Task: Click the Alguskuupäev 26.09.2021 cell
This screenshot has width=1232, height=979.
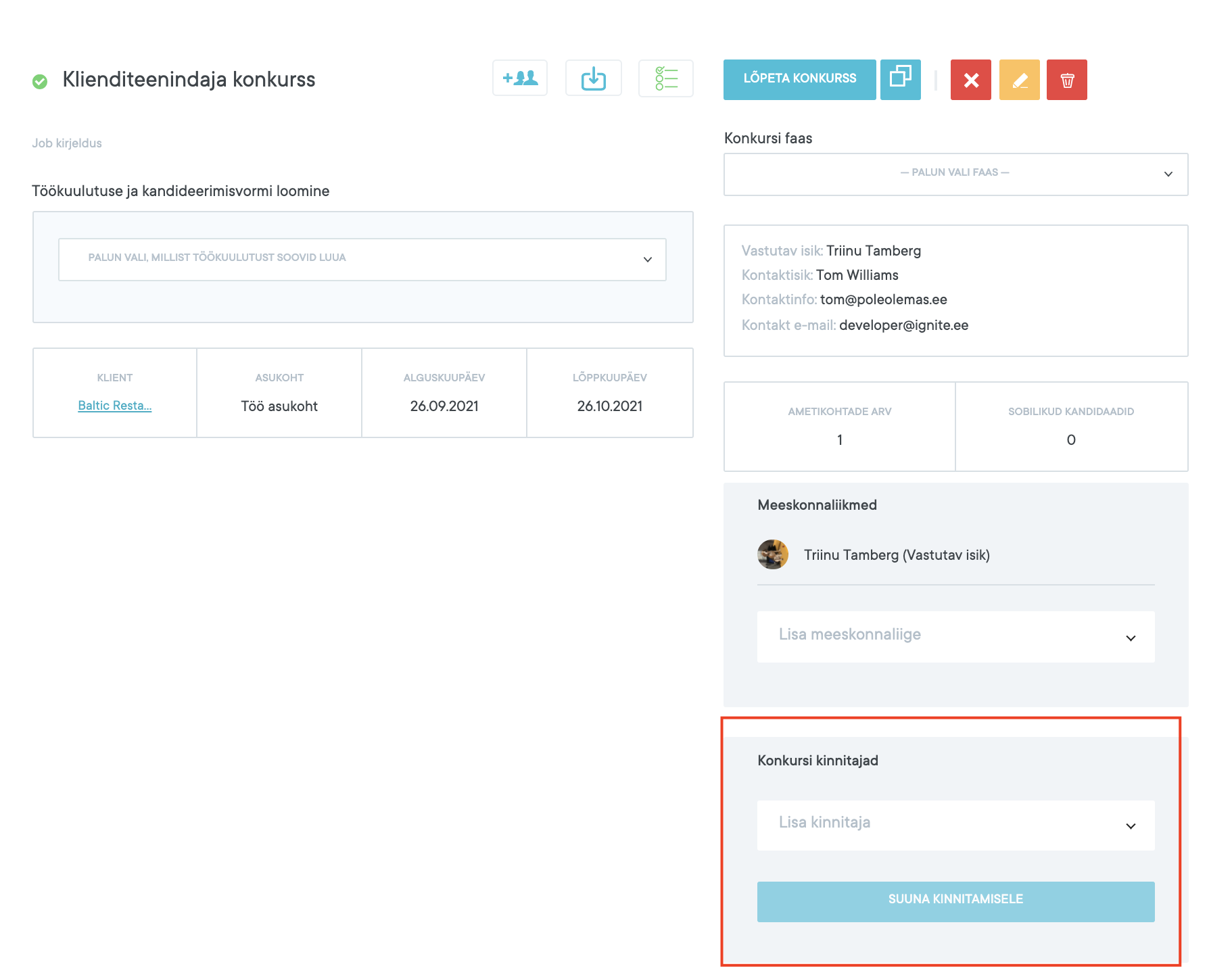Action: pos(444,393)
